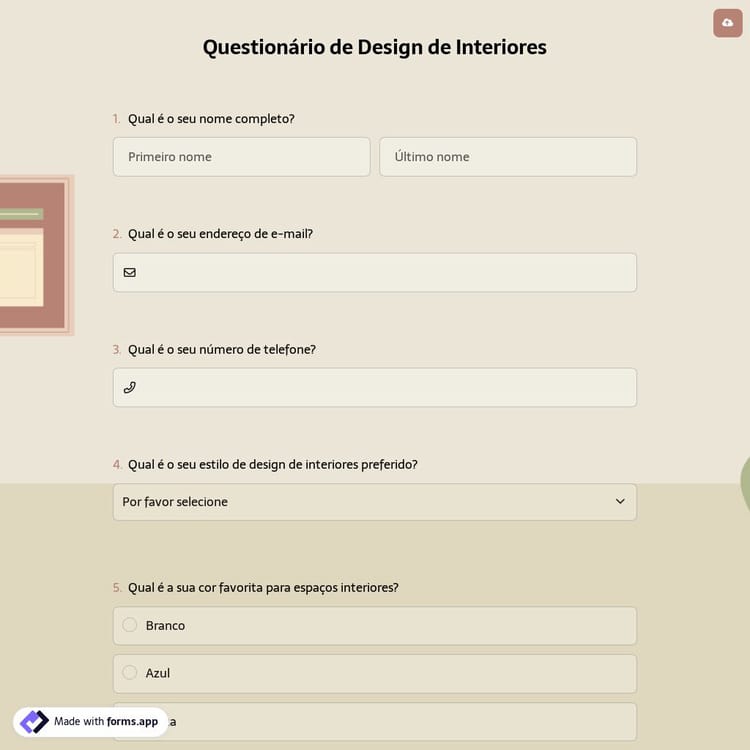Click question 1 full name label
Image resolution: width=750 pixels, height=750 pixels.
point(211,119)
